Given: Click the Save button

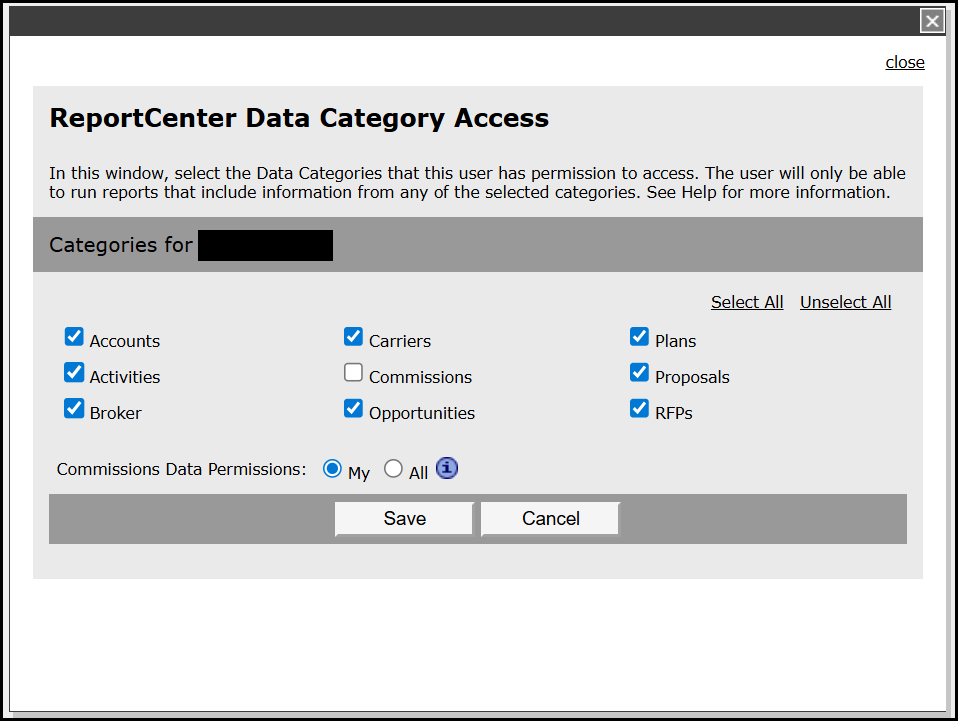Looking at the screenshot, I should pyautogui.click(x=404, y=519).
